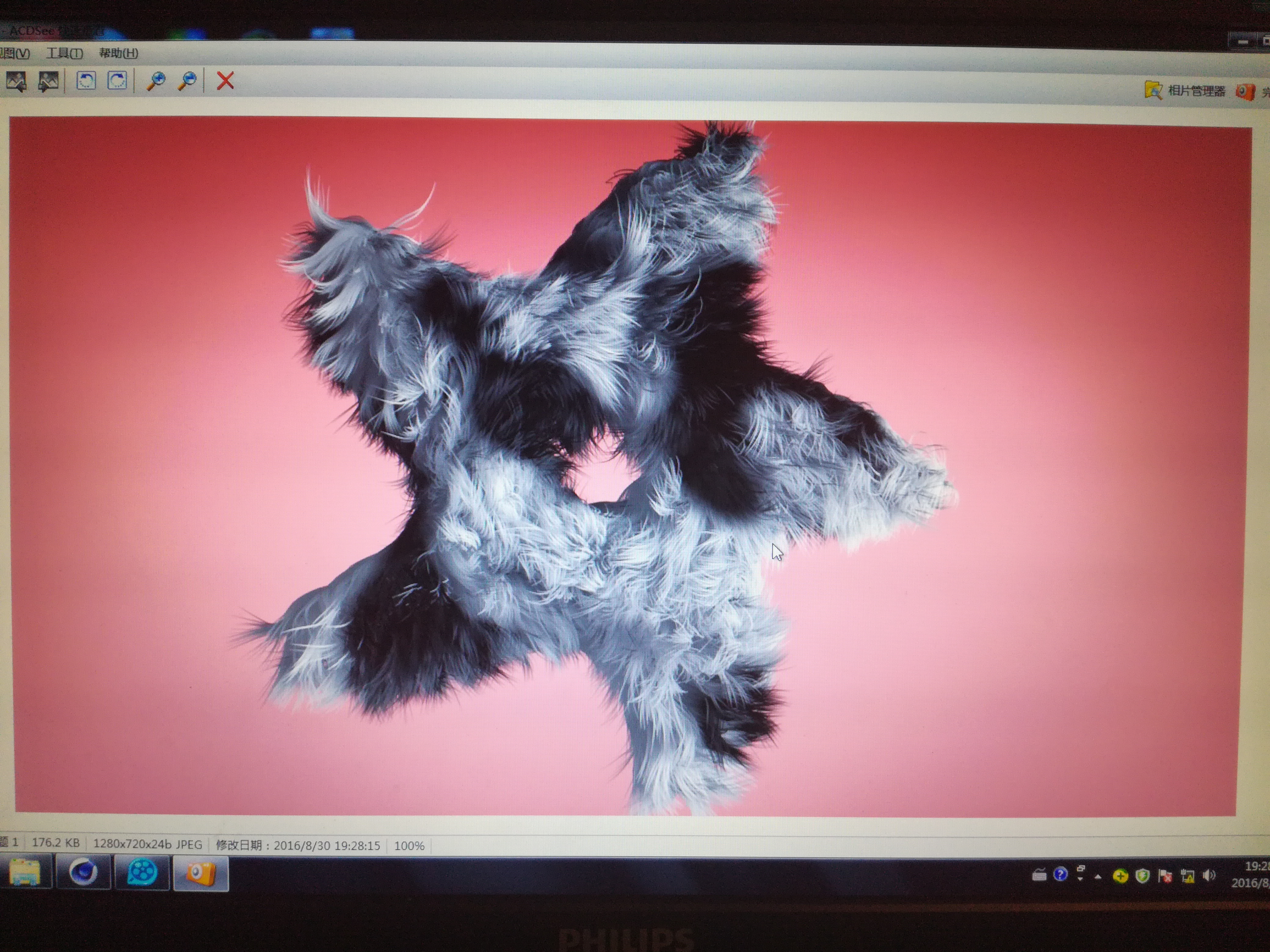Delete the image with the red X

(225, 80)
